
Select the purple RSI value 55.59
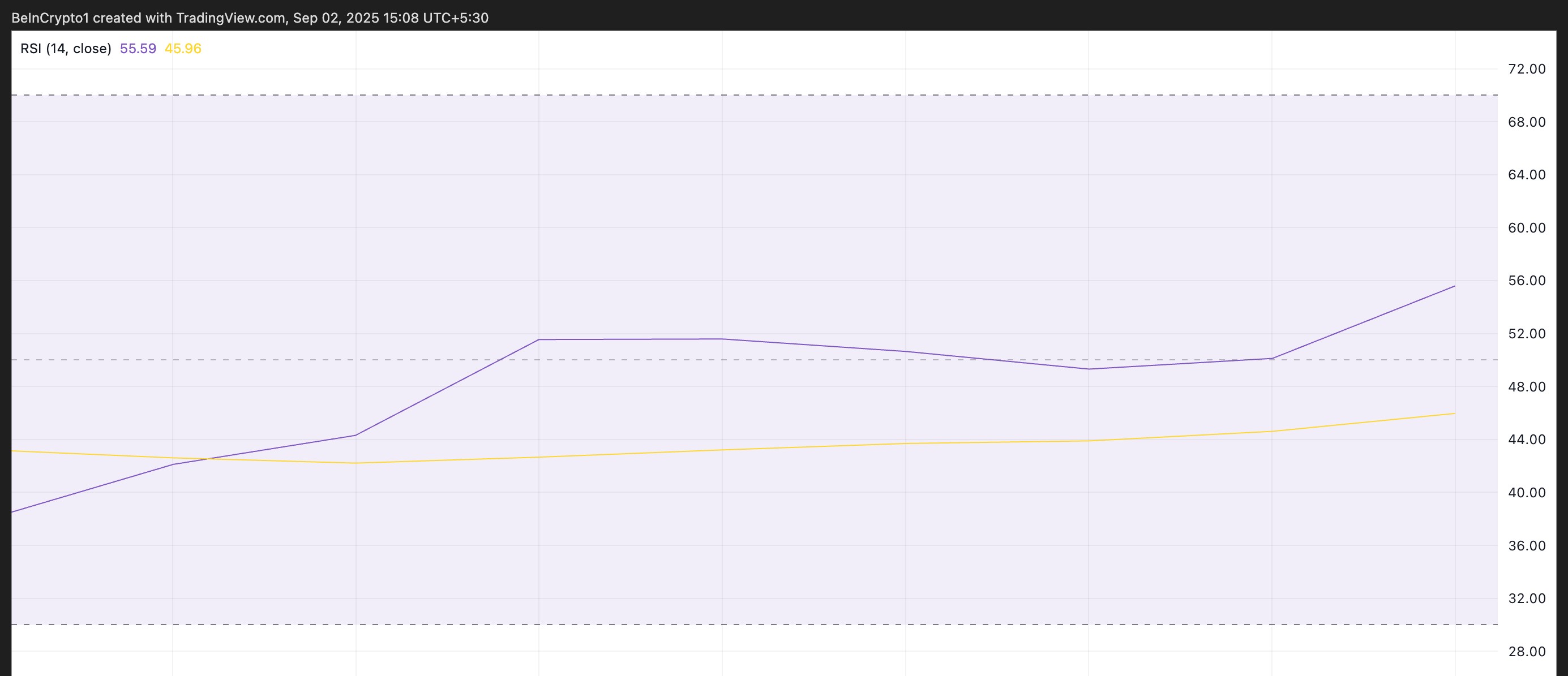[x=138, y=49]
